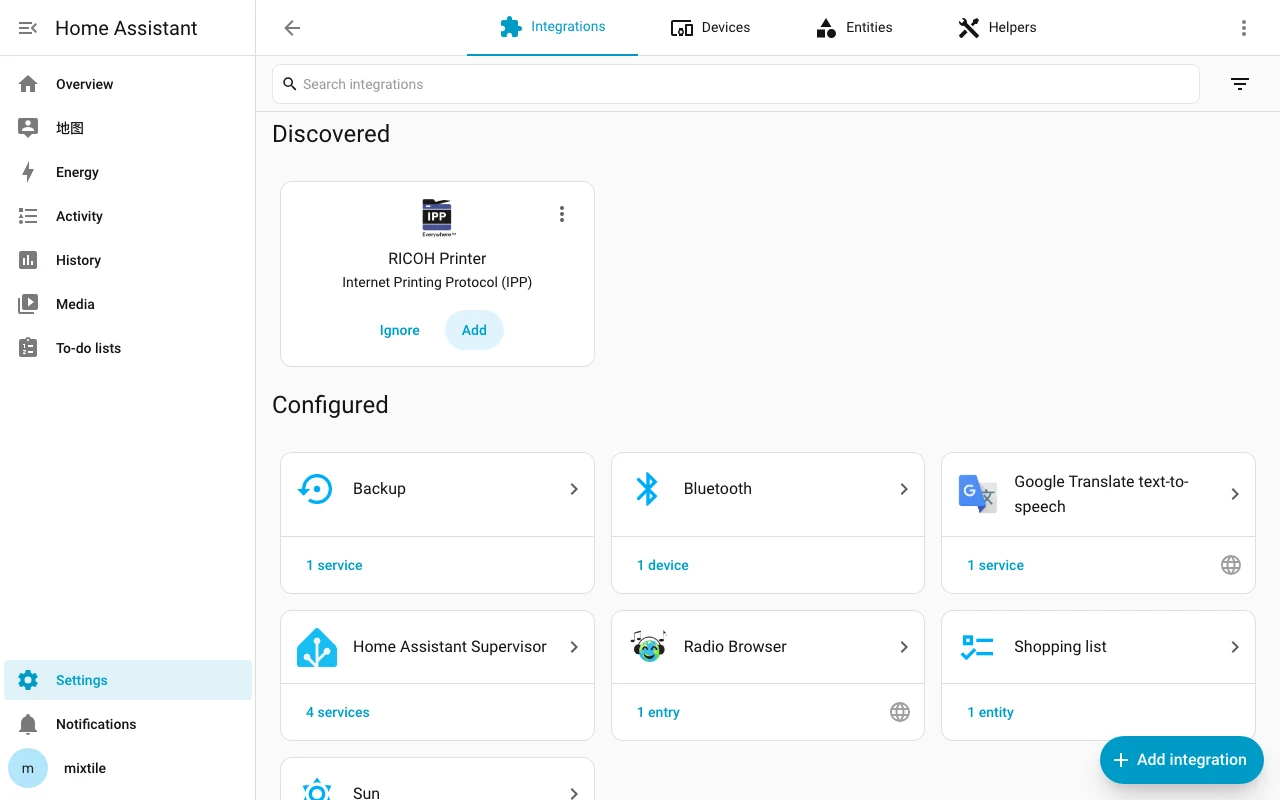Image resolution: width=1280 pixels, height=800 pixels.
Task: Go back using the arrow icon
Action: point(292,28)
